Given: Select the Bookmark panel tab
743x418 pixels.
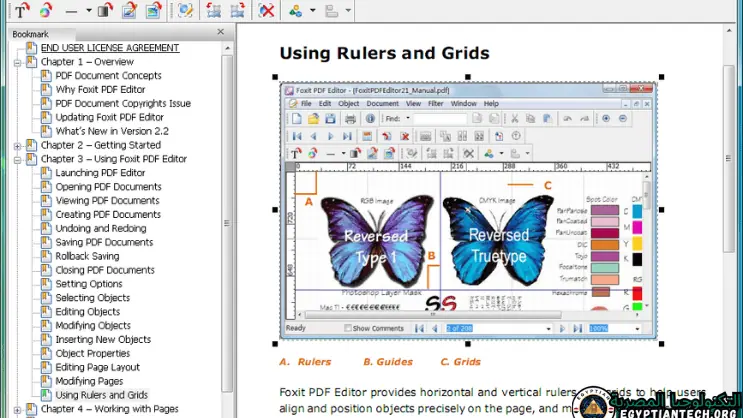Looking at the screenshot, I should [30, 34].
